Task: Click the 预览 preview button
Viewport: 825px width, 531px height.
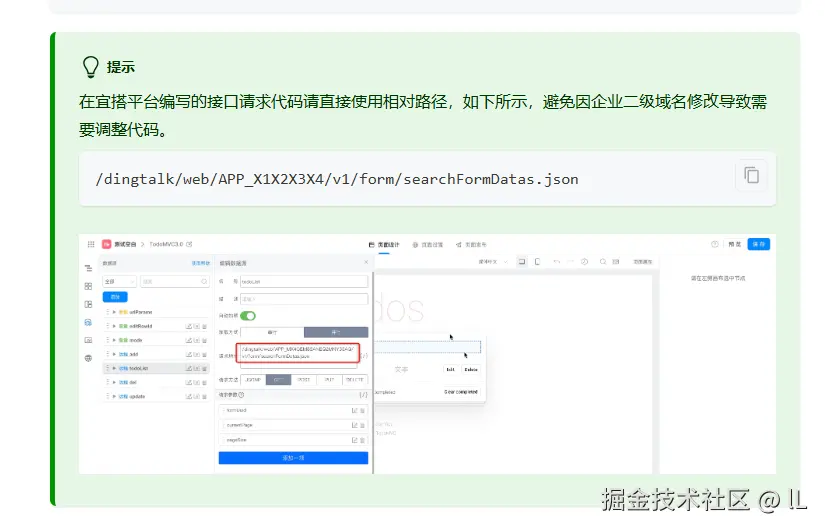Action: pos(735,244)
